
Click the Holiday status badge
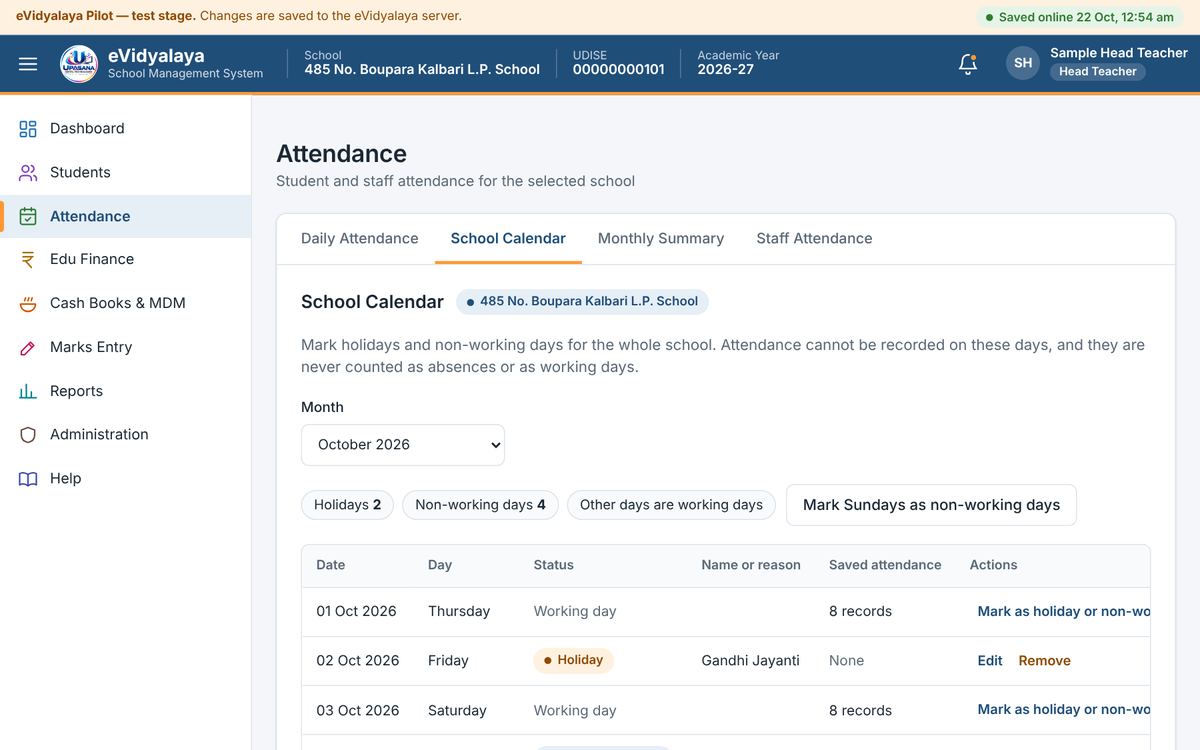[573, 660]
